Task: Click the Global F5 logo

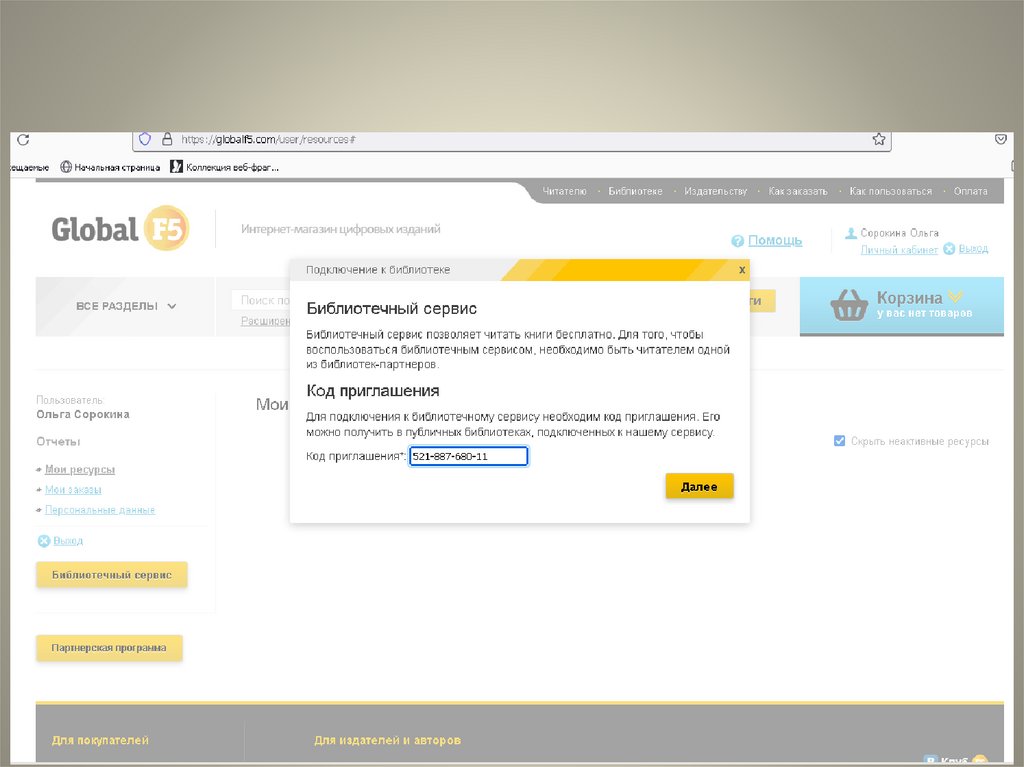Action: pos(120,229)
